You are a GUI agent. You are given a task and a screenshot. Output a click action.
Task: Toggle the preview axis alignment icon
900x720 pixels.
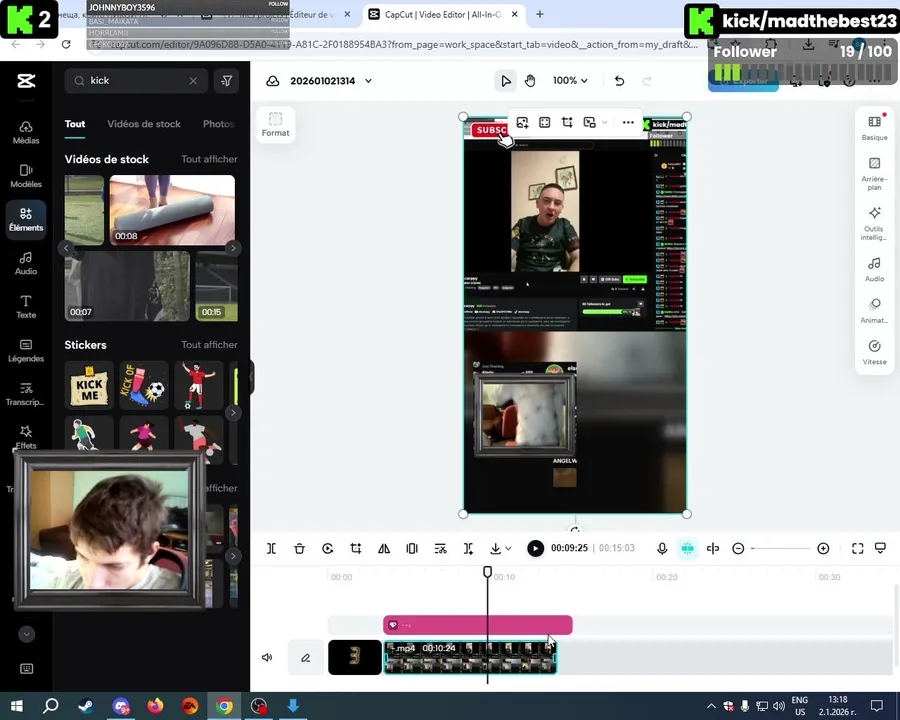(x=712, y=548)
